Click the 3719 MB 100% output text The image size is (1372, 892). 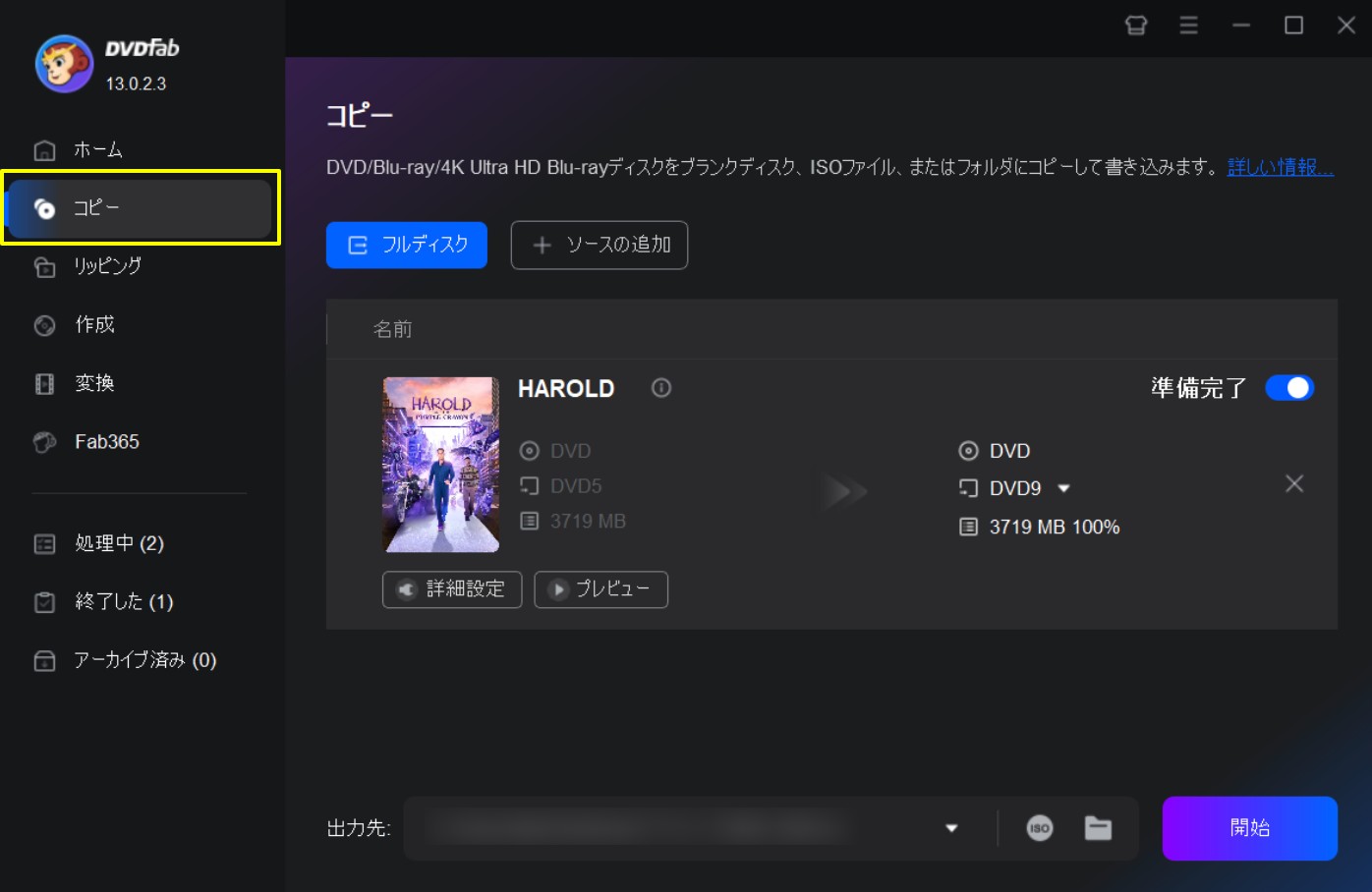coord(1055,528)
